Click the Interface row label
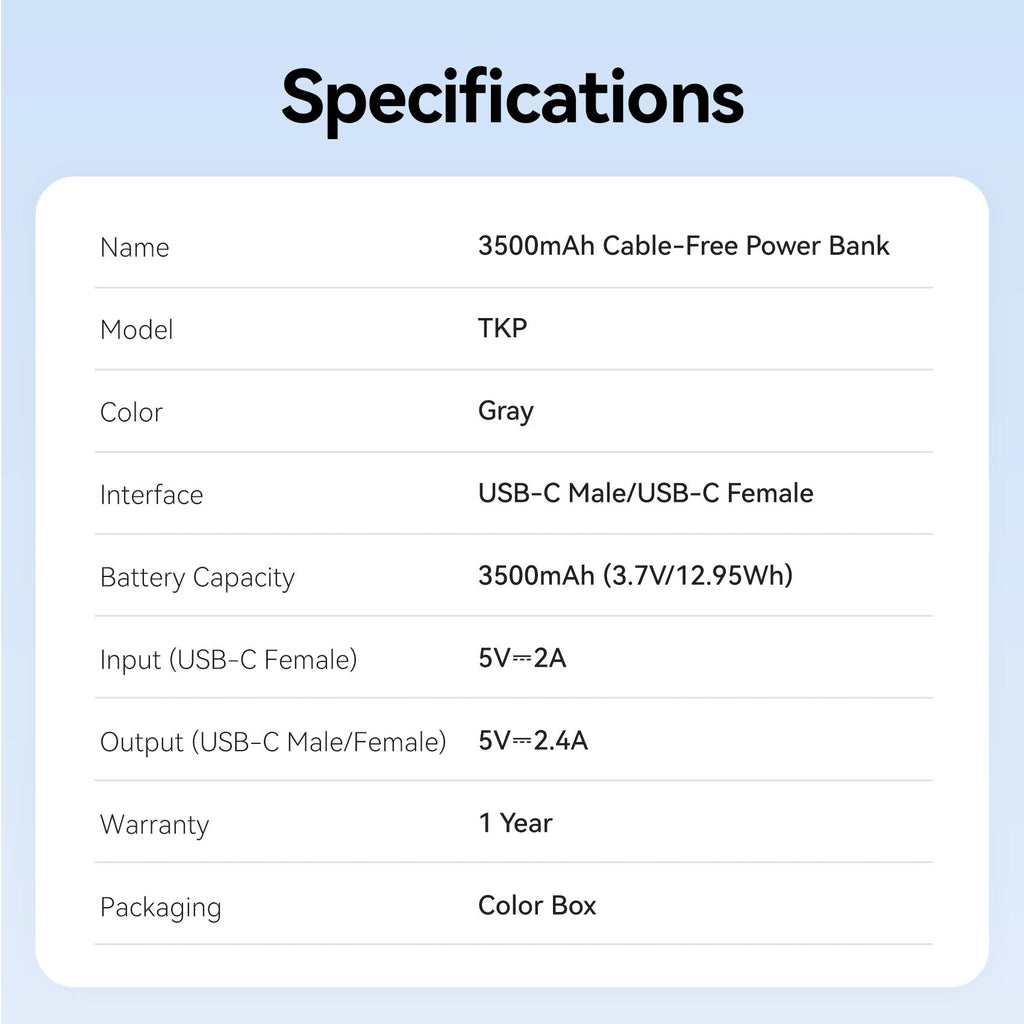This screenshot has width=1024, height=1024. coord(151,495)
